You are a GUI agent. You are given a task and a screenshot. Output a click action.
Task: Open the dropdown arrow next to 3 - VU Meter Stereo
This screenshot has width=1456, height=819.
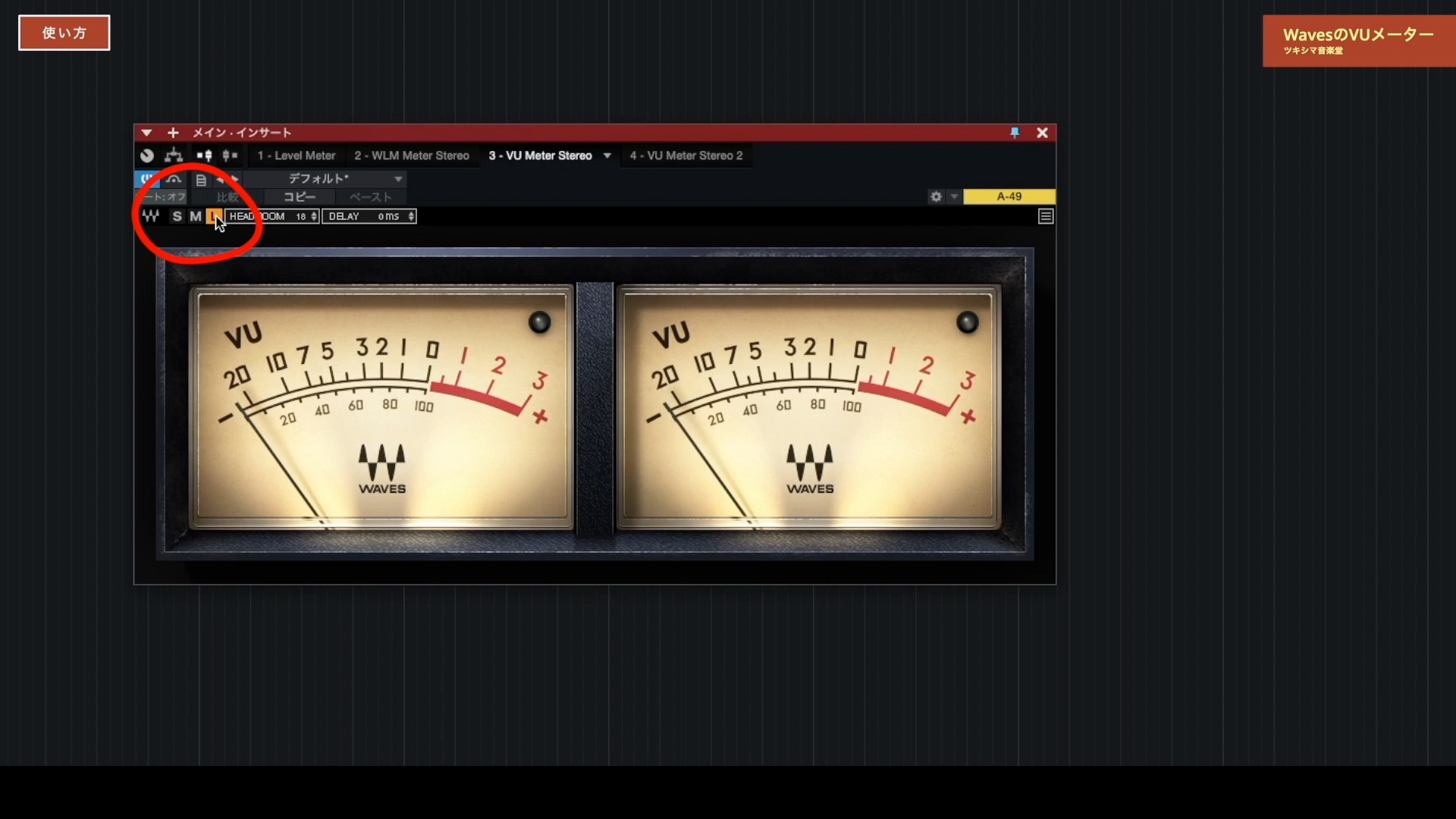[x=607, y=155]
